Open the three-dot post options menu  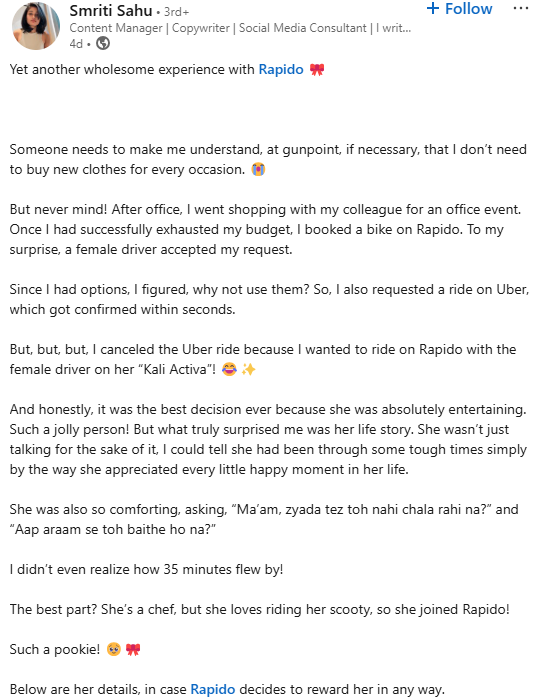[521, 9]
